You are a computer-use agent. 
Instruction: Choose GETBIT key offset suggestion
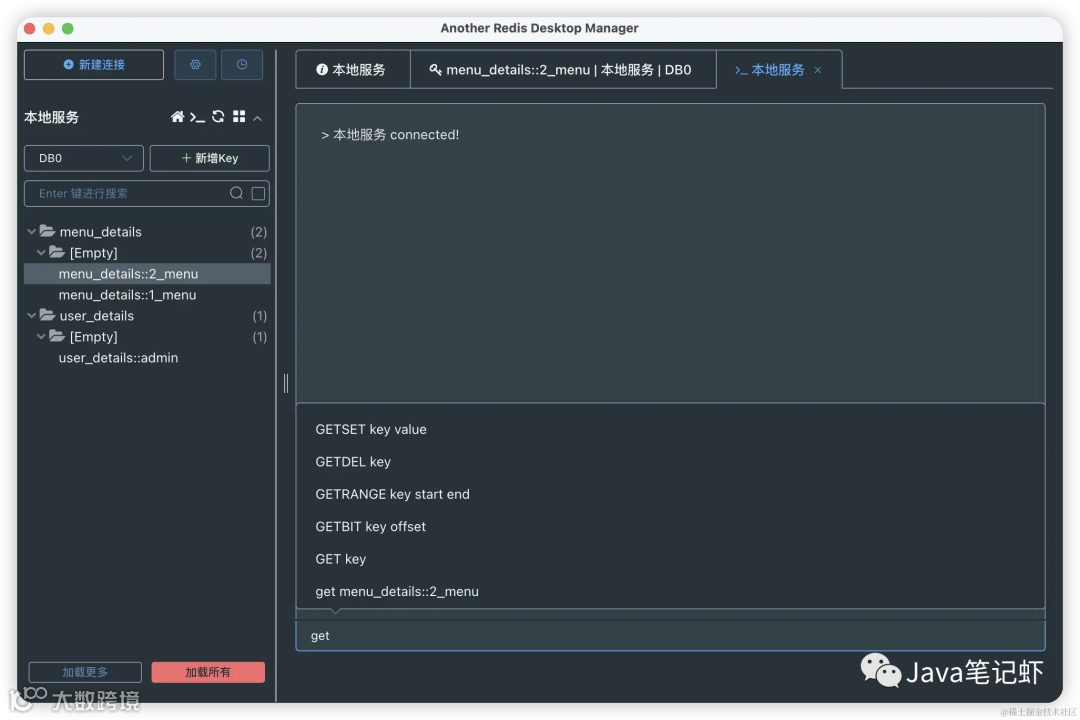pyautogui.click(x=670, y=526)
